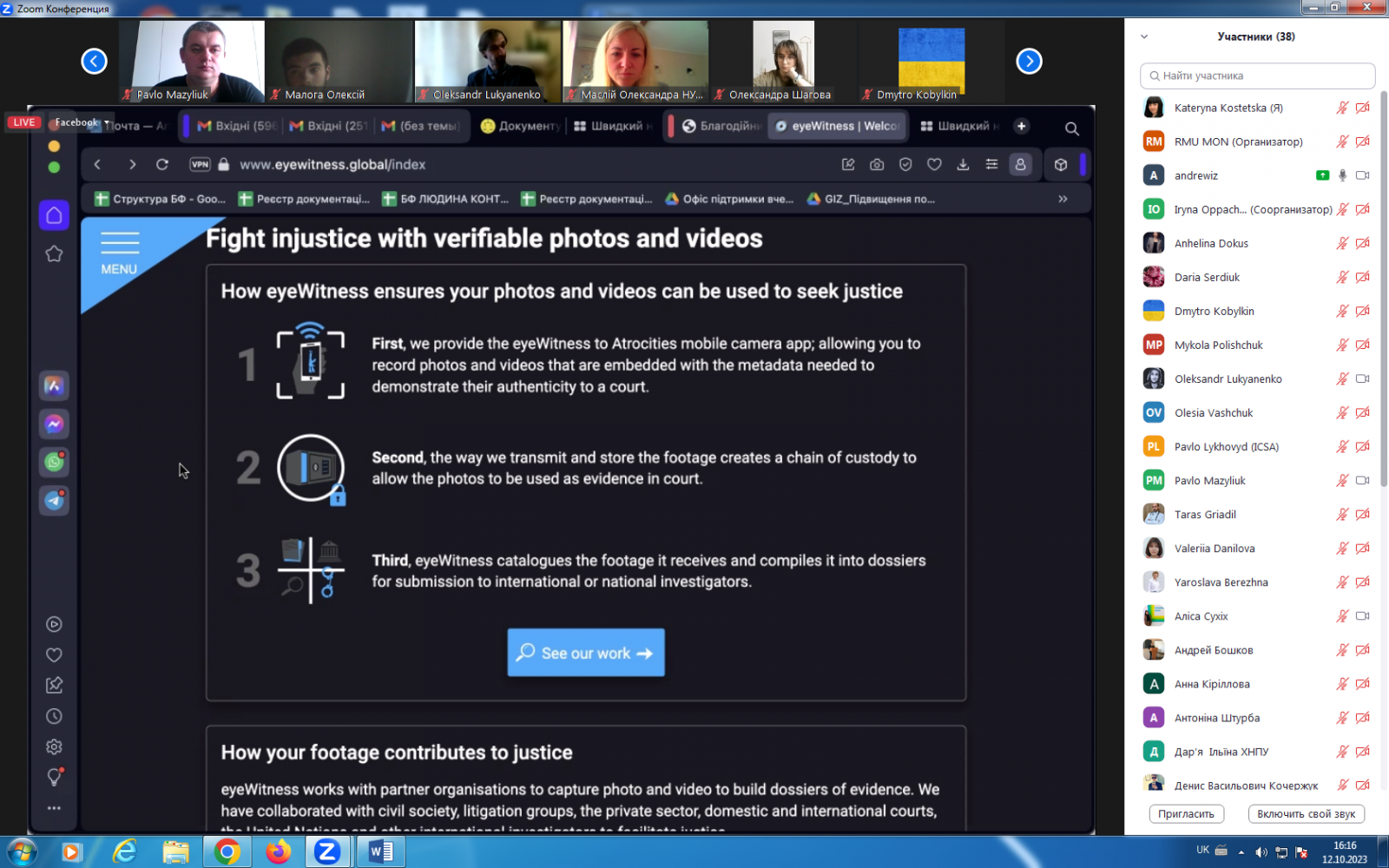Open new browser tab plus button
Image resolution: width=1389 pixels, height=868 pixels.
pyautogui.click(x=1022, y=126)
